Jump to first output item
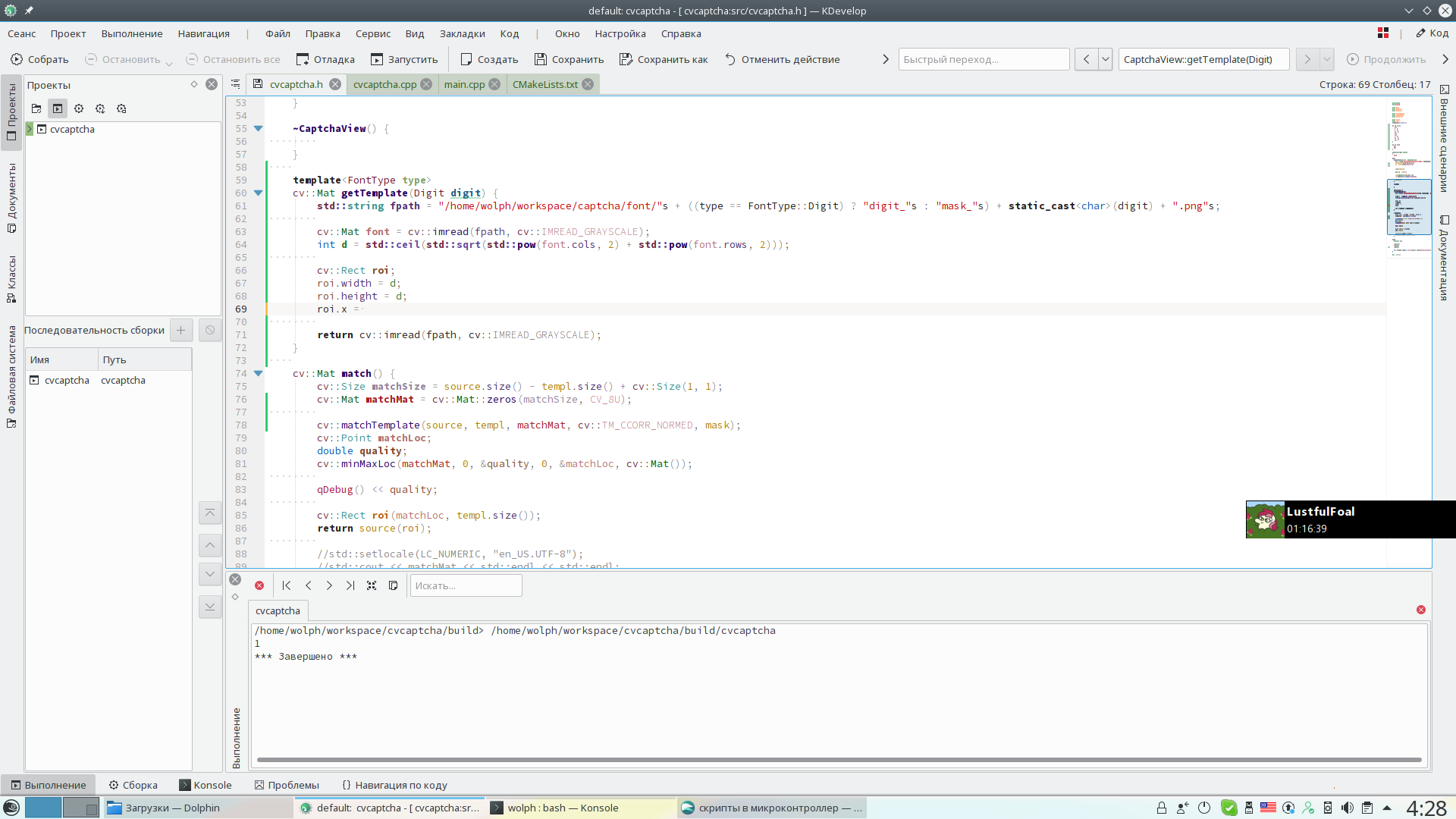This screenshot has height=819, width=1456. [x=287, y=585]
